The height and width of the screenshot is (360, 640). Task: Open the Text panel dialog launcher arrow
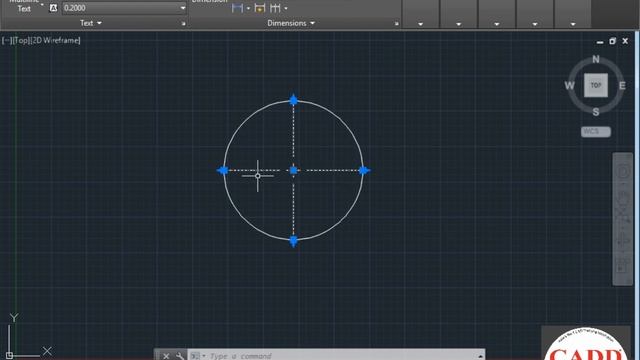pyautogui.click(x=183, y=24)
